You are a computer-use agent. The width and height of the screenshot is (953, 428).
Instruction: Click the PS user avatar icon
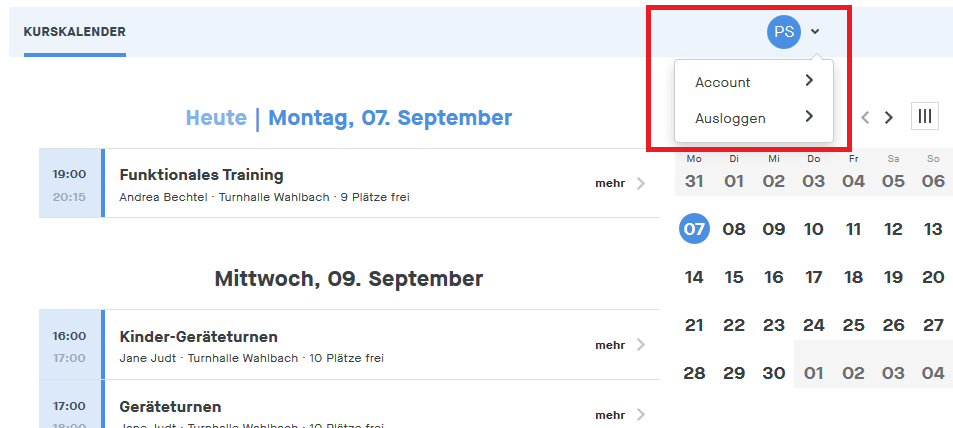click(784, 32)
